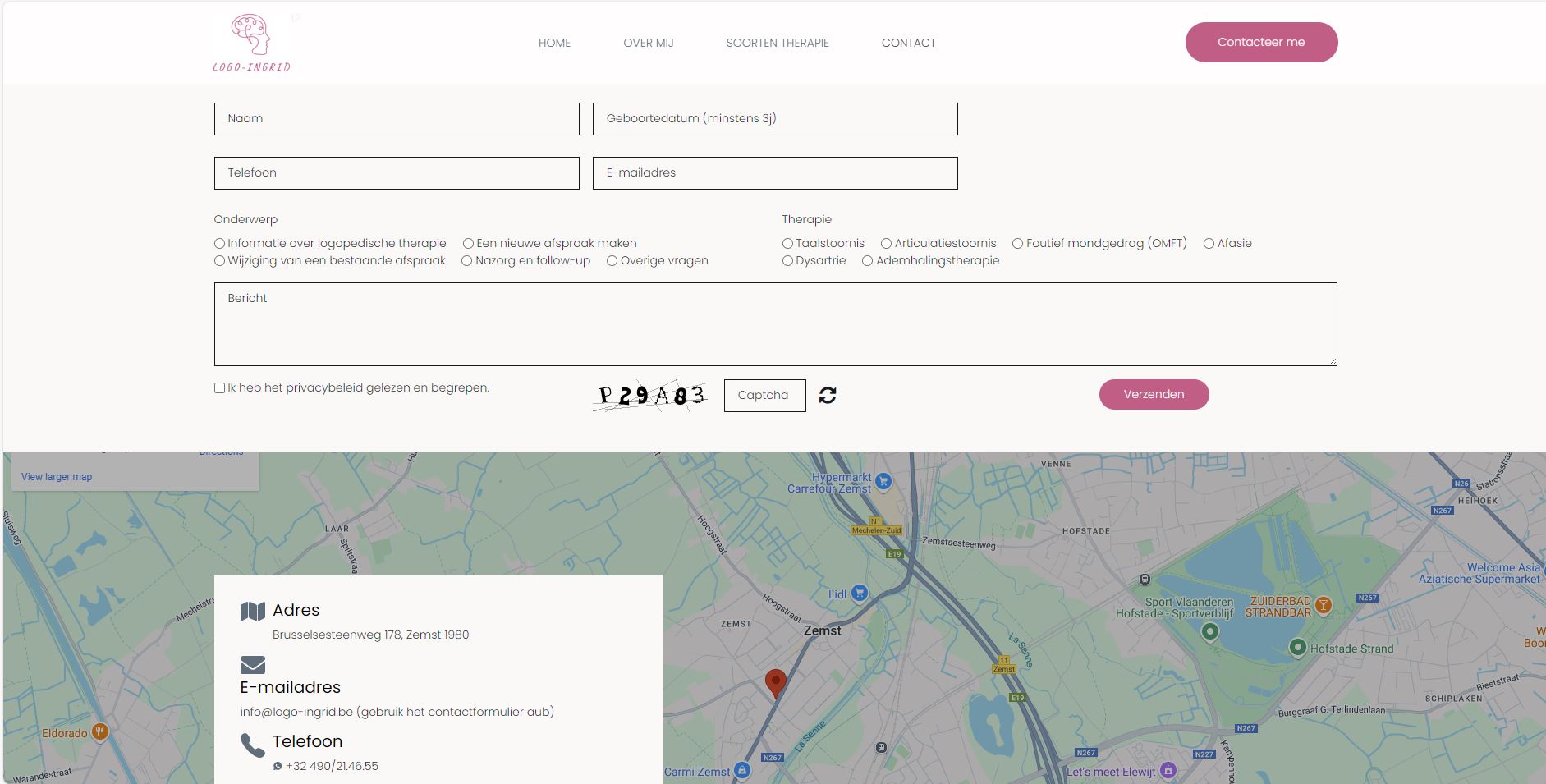Open the 'View larger map' link
Image resolution: width=1546 pixels, height=784 pixels.
(x=57, y=477)
